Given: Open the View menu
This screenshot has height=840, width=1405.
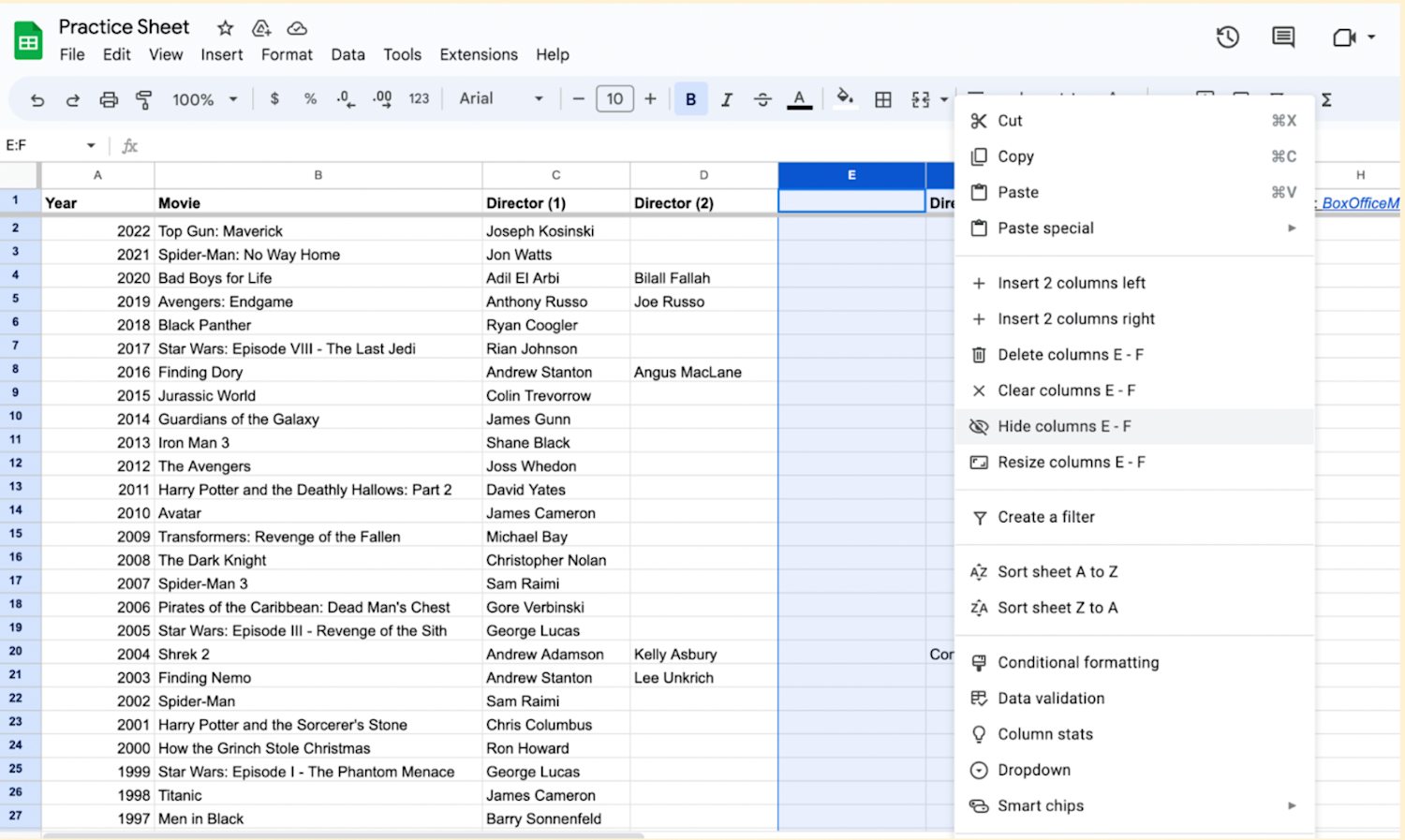Looking at the screenshot, I should tap(166, 54).
